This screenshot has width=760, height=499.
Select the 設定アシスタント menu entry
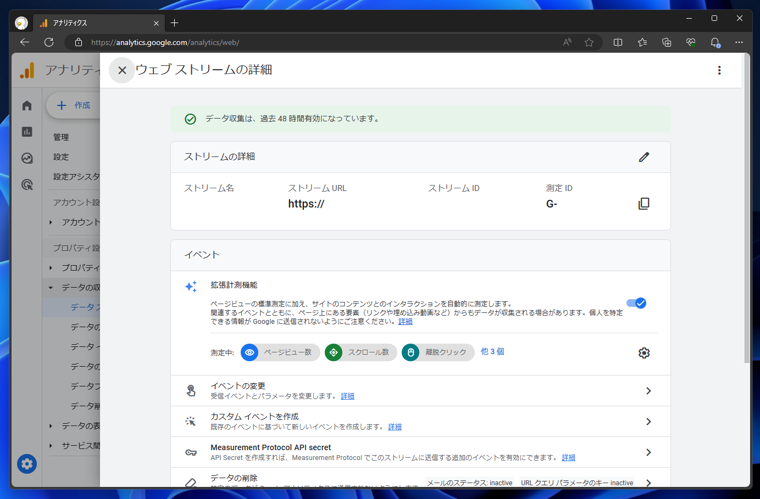pos(77,177)
